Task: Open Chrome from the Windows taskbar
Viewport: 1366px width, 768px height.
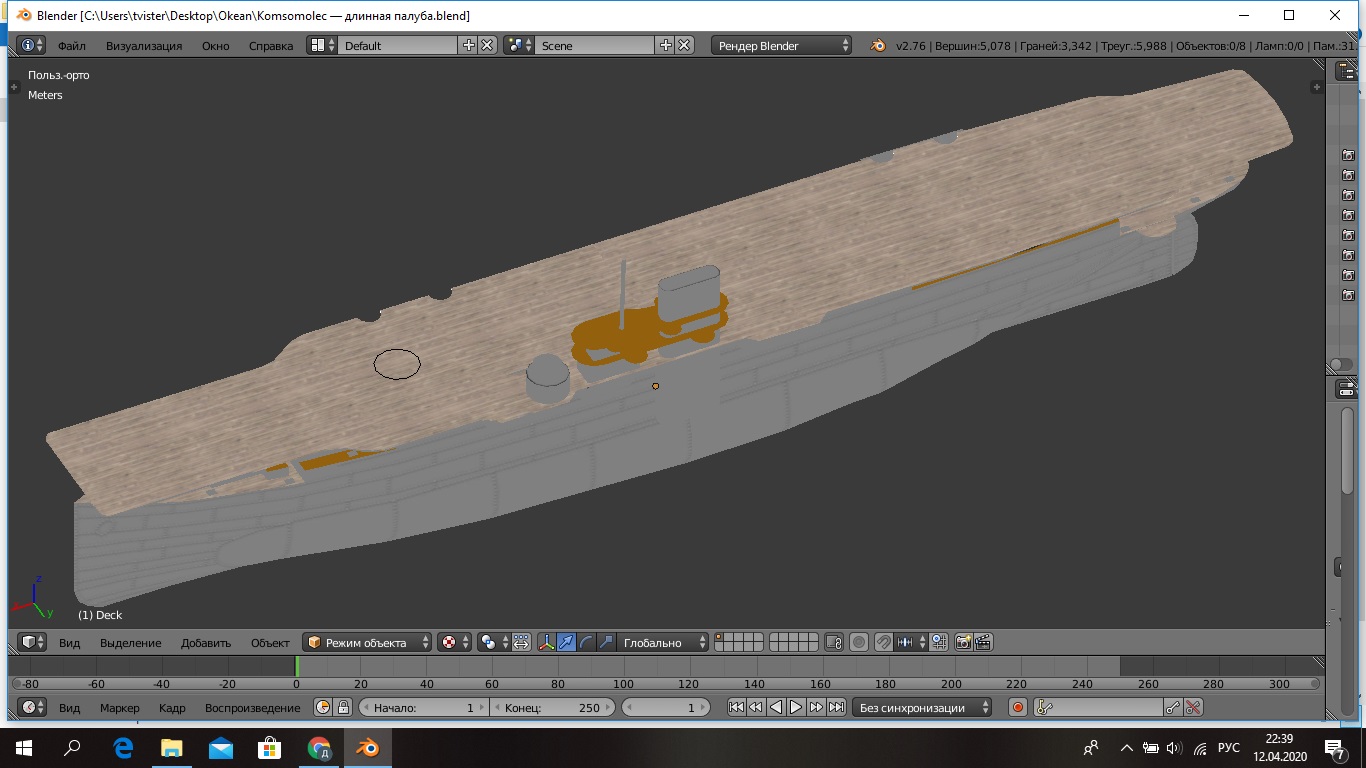Action: [320, 747]
